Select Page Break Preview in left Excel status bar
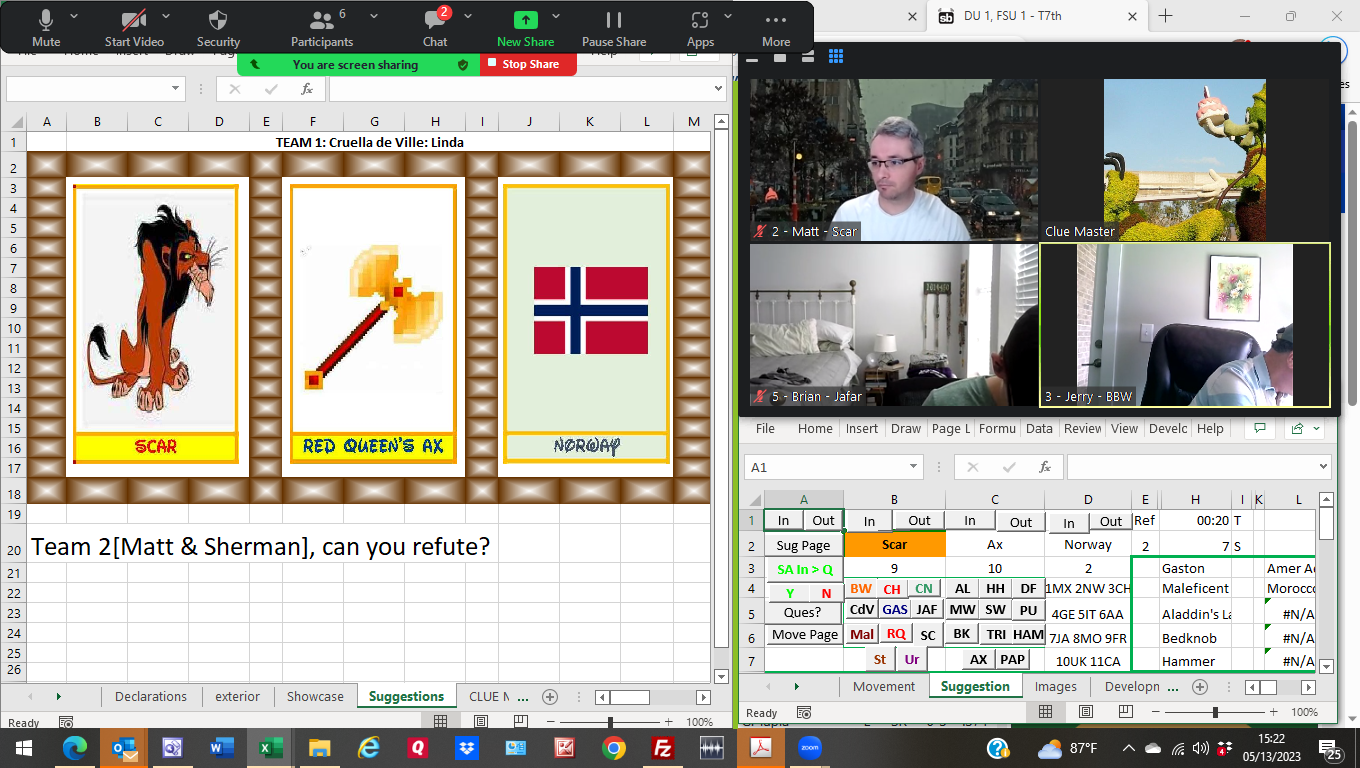1360x768 pixels. [x=521, y=721]
